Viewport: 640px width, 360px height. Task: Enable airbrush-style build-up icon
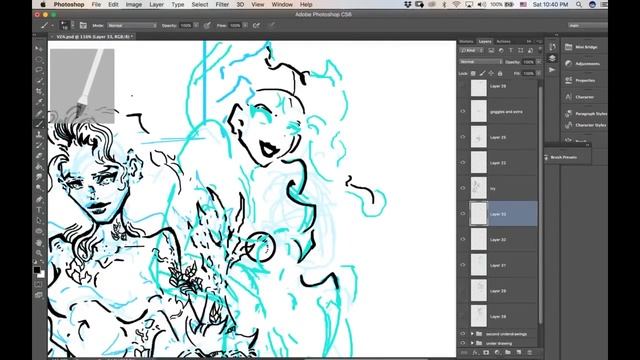tap(256, 25)
